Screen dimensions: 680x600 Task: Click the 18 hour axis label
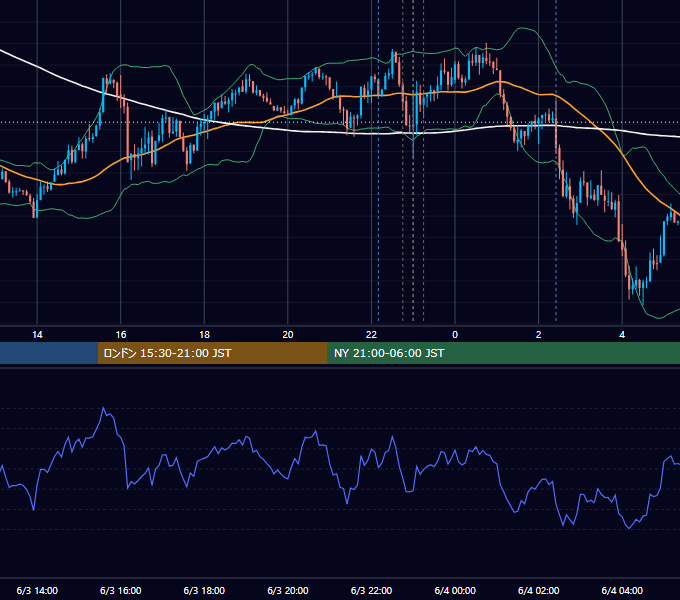tap(204, 335)
